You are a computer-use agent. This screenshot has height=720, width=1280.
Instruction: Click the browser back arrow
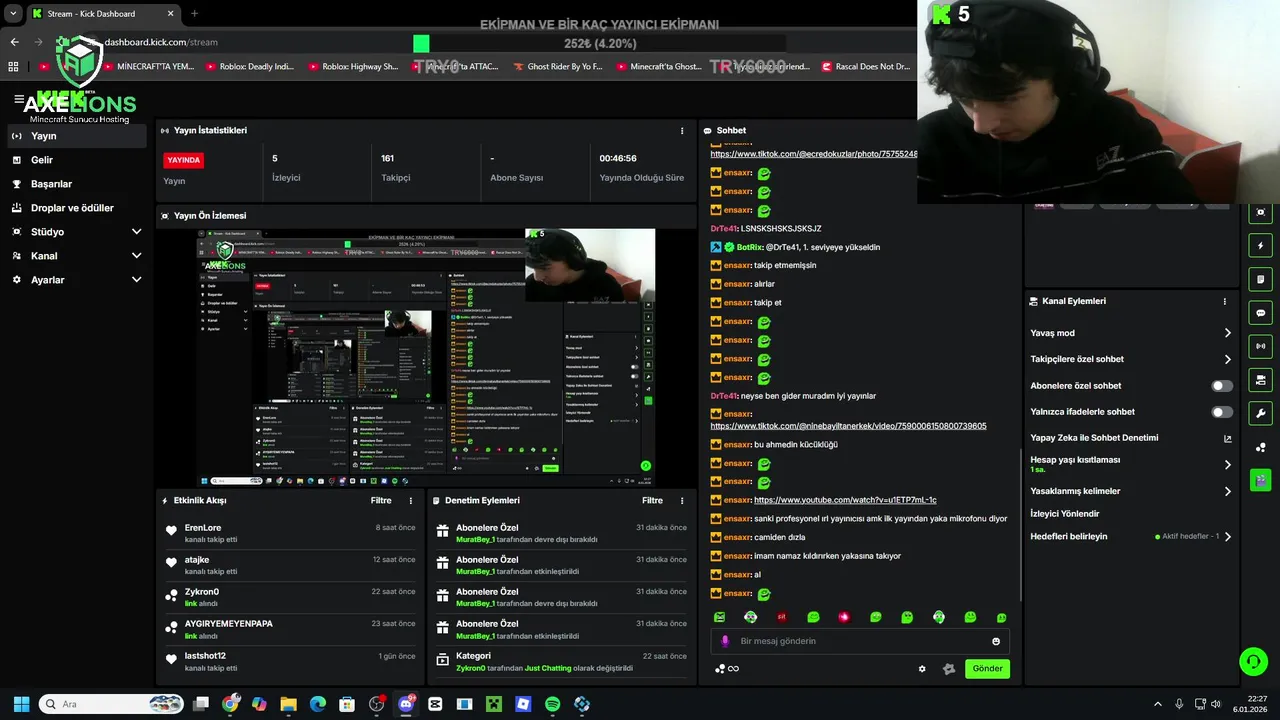[x=14, y=42]
